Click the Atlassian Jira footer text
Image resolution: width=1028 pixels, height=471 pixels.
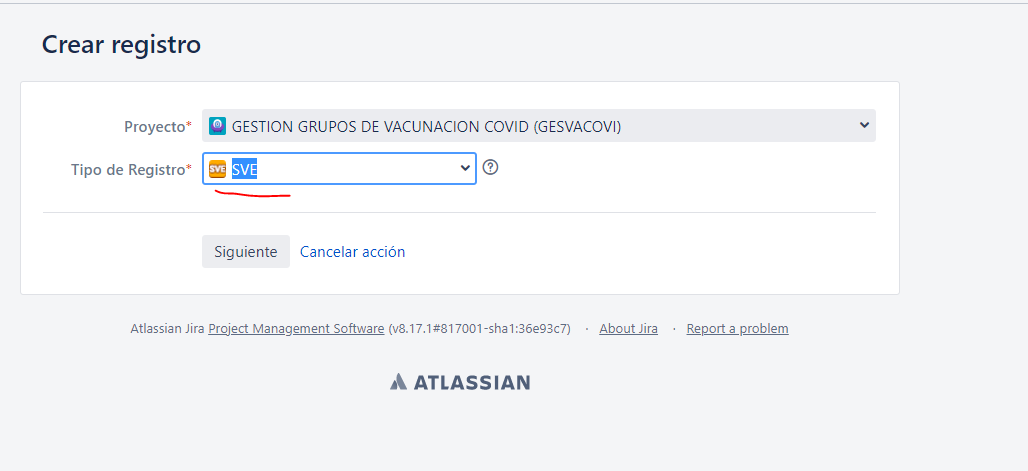pyautogui.click(x=168, y=329)
